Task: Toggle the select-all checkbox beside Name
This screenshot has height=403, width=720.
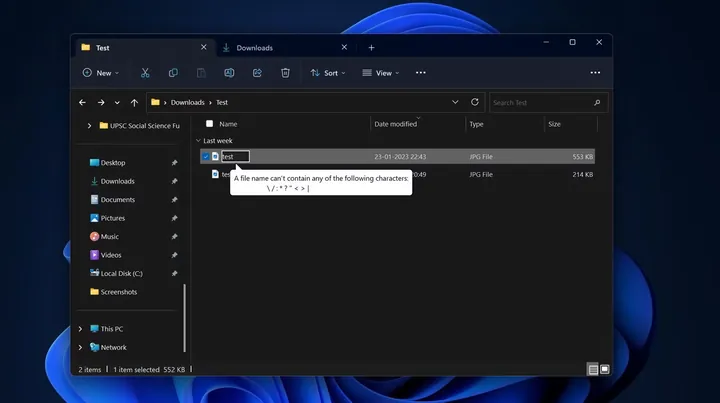Action: click(209, 123)
